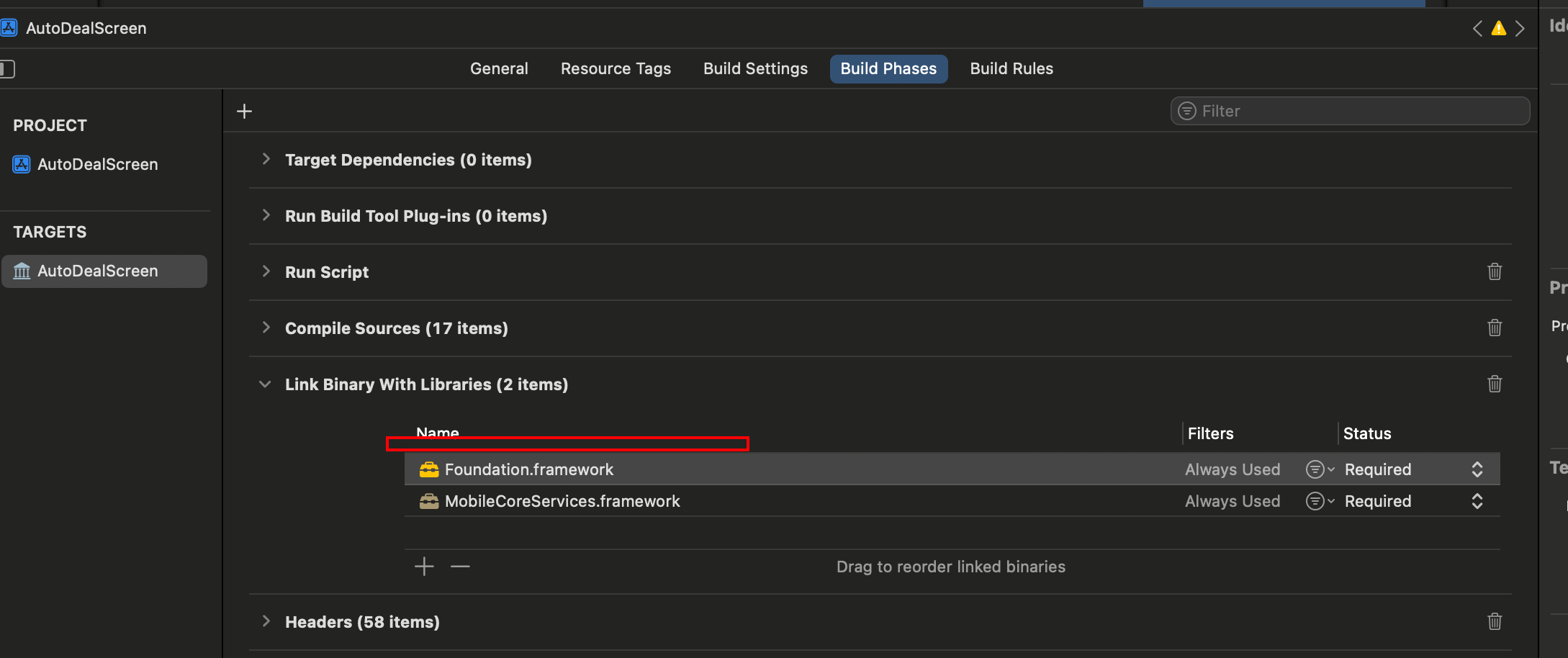Expand the Headers section
The width and height of the screenshot is (1568, 658).
266,621
